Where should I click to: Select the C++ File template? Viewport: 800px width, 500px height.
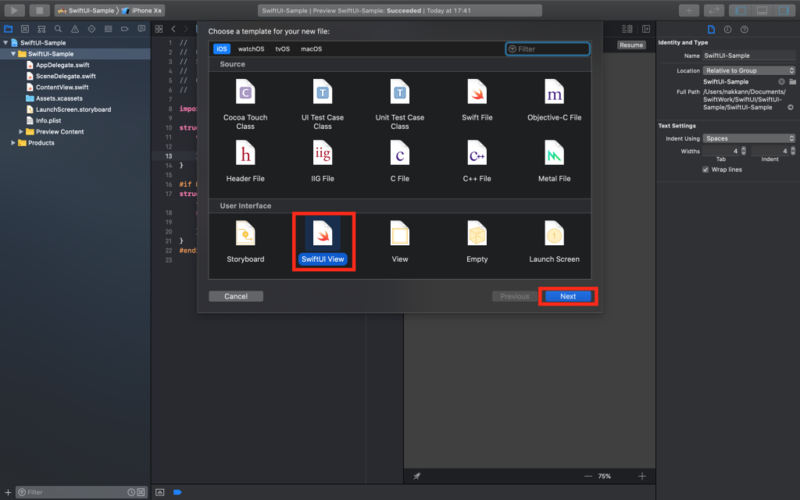[477, 161]
